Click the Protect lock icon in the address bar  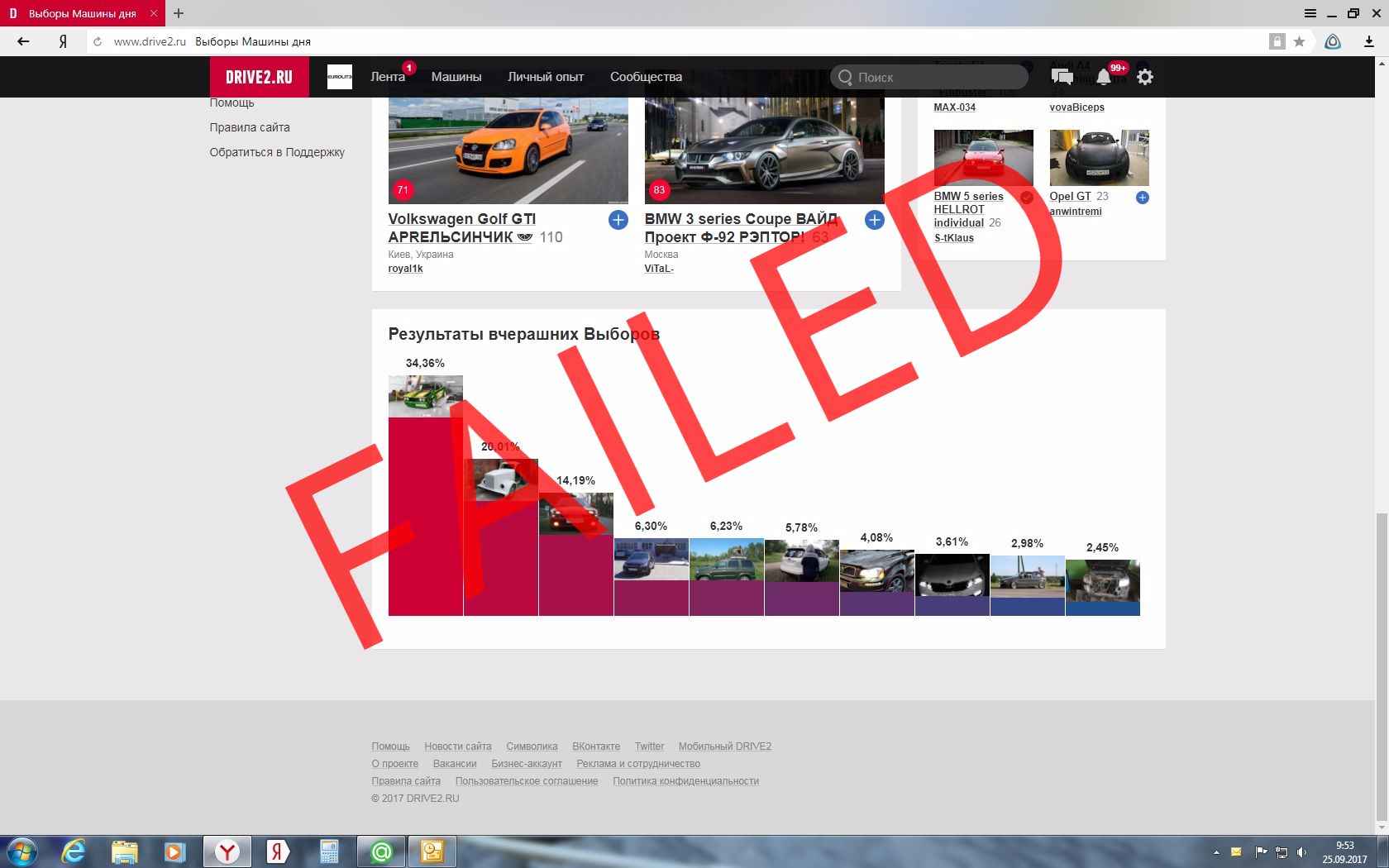click(x=1277, y=41)
